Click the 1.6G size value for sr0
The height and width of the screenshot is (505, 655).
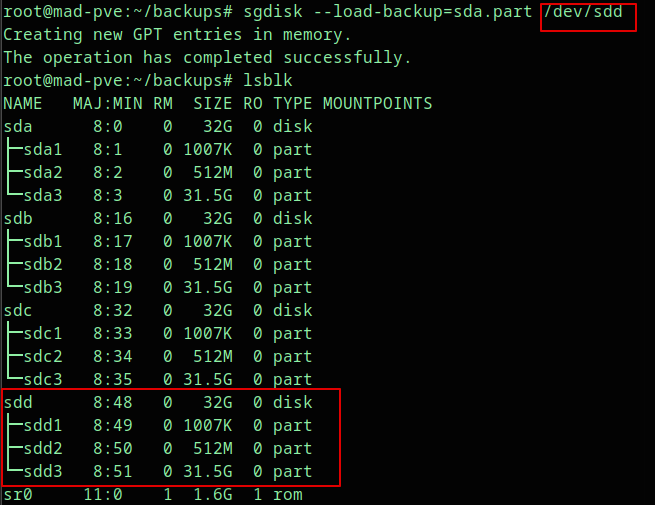(213, 495)
